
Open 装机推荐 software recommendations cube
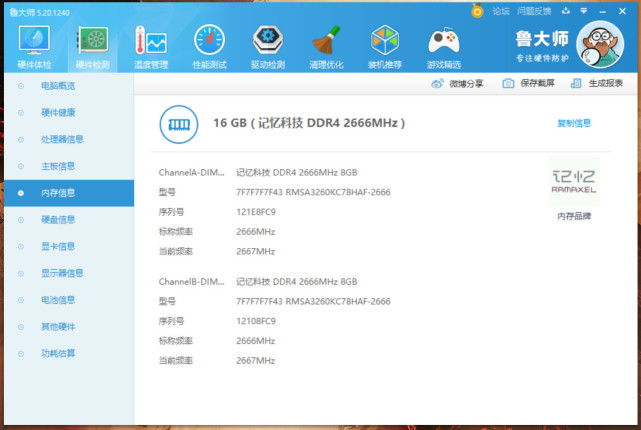pos(385,47)
